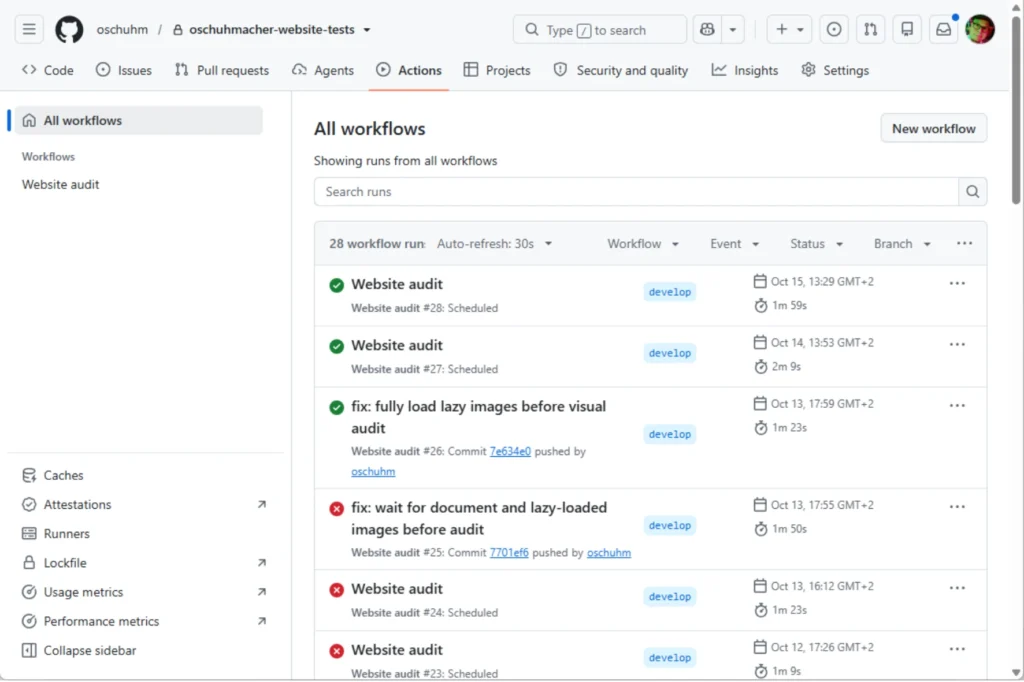This screenshot has height=682, width=1024.
Task: Click develop branch label of run #28
Action: (x=669, y=292)
